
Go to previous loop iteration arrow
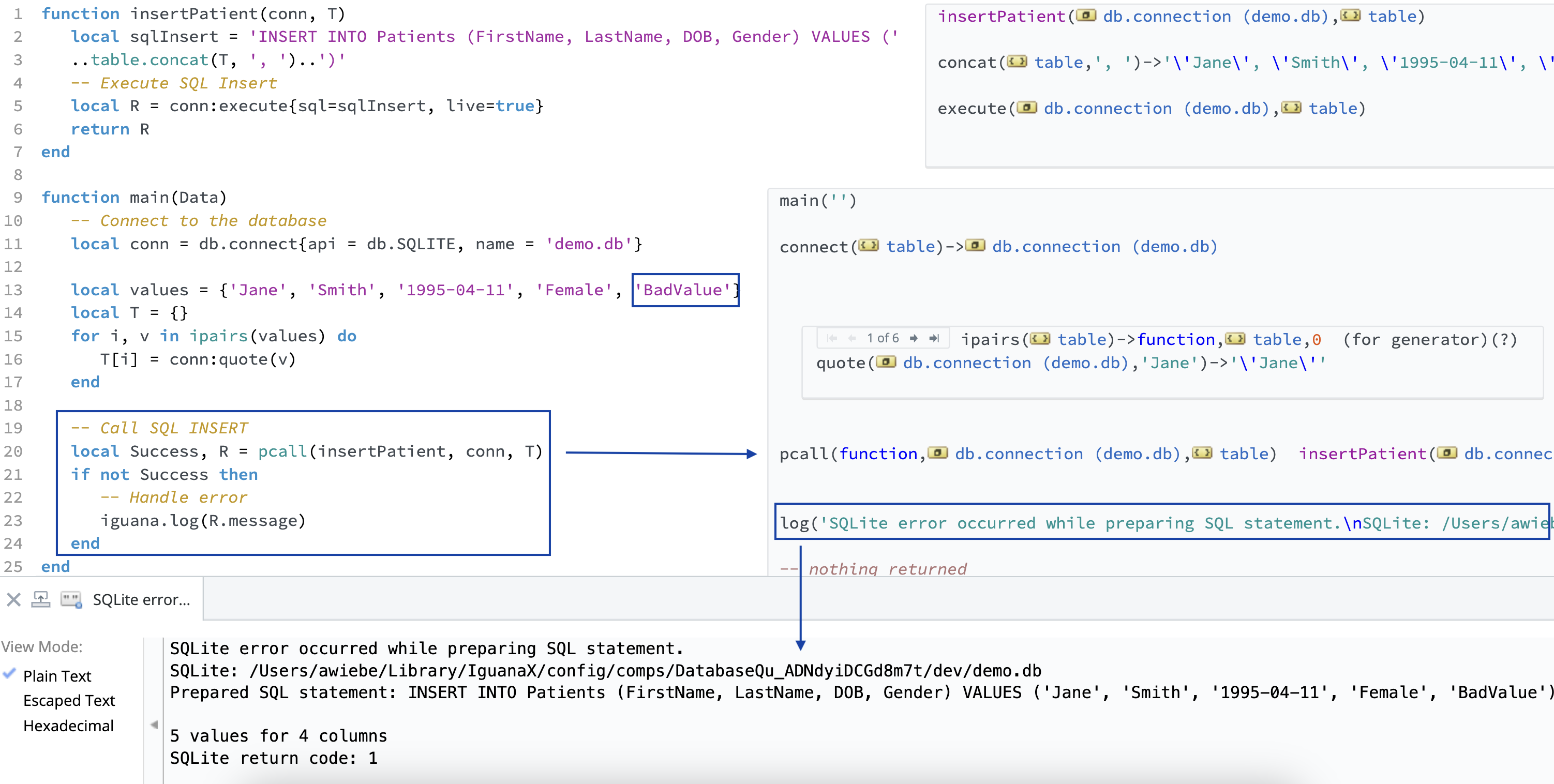[852, 338]
